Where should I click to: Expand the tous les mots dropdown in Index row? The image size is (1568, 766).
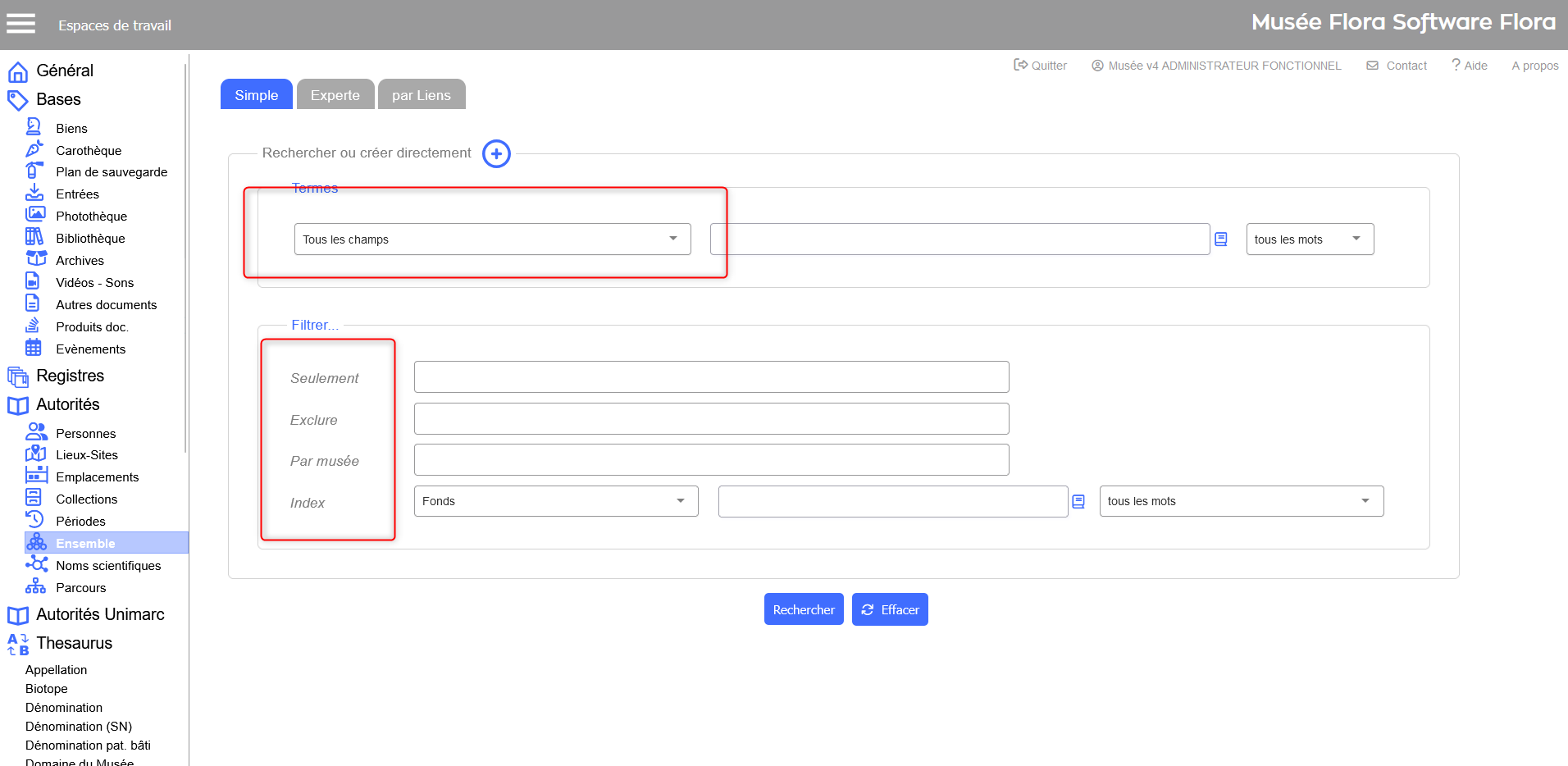point(1240,501)
